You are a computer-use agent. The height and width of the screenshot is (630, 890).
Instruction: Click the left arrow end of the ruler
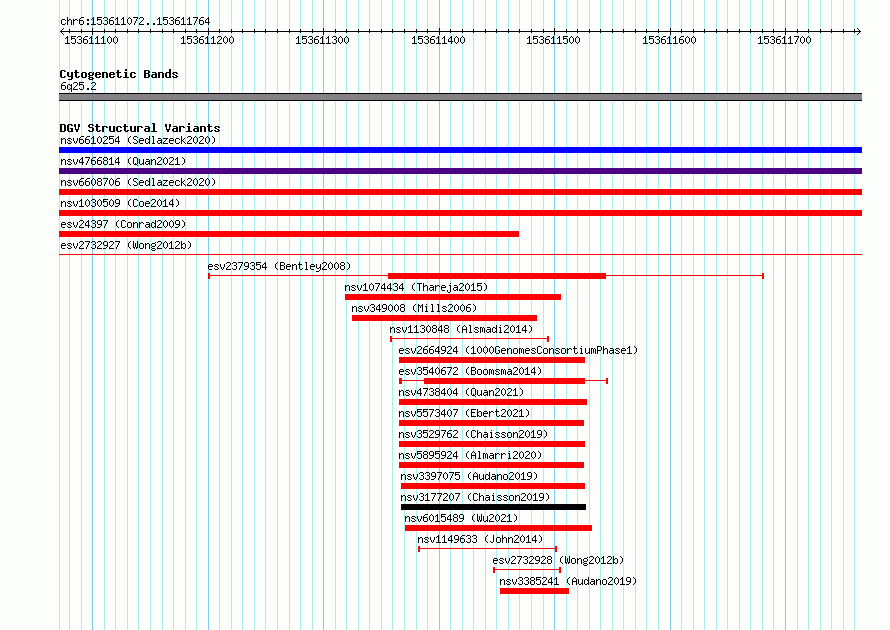[62, 32]
